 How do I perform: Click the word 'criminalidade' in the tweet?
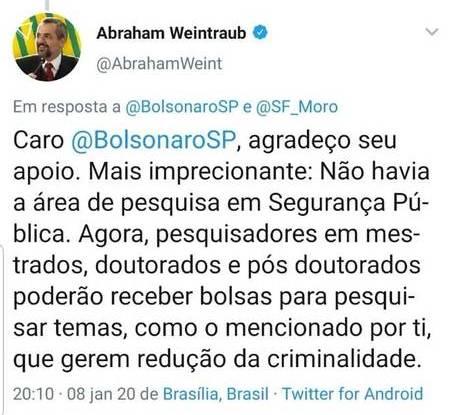coord(342,359)
